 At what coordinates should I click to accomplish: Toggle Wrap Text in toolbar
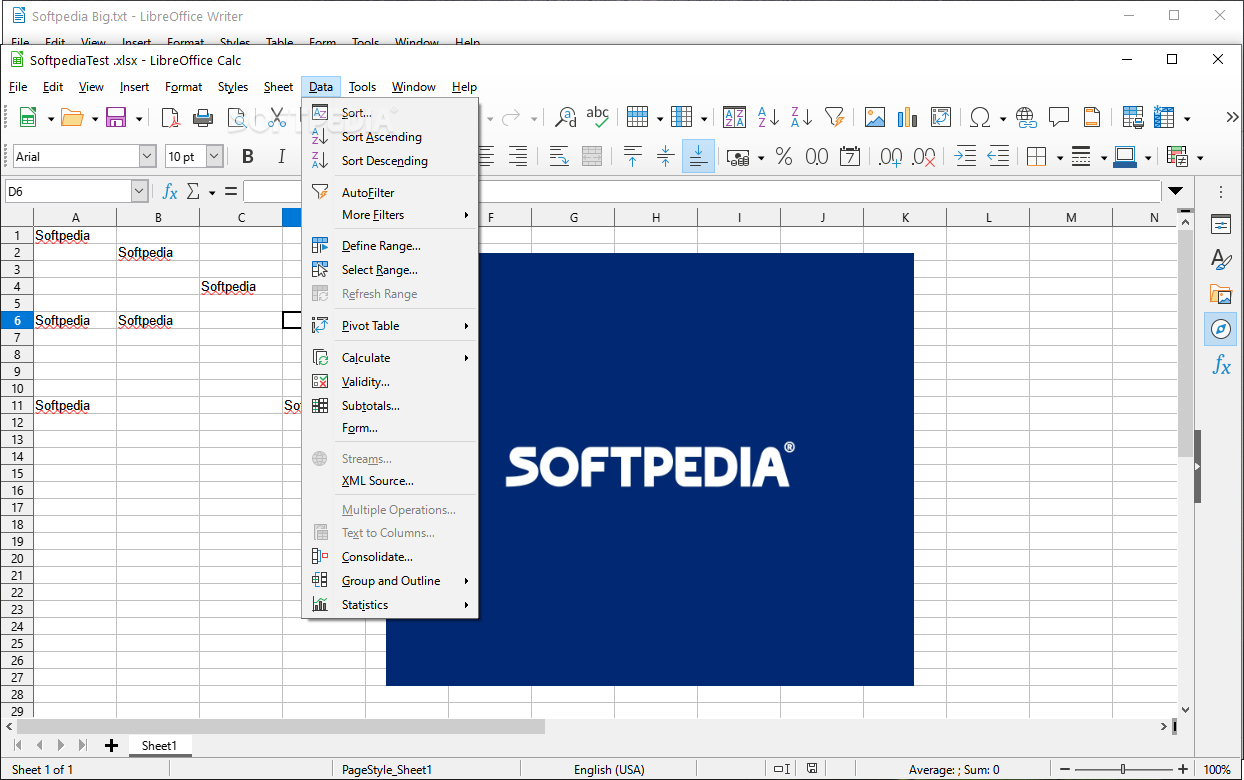559,156
